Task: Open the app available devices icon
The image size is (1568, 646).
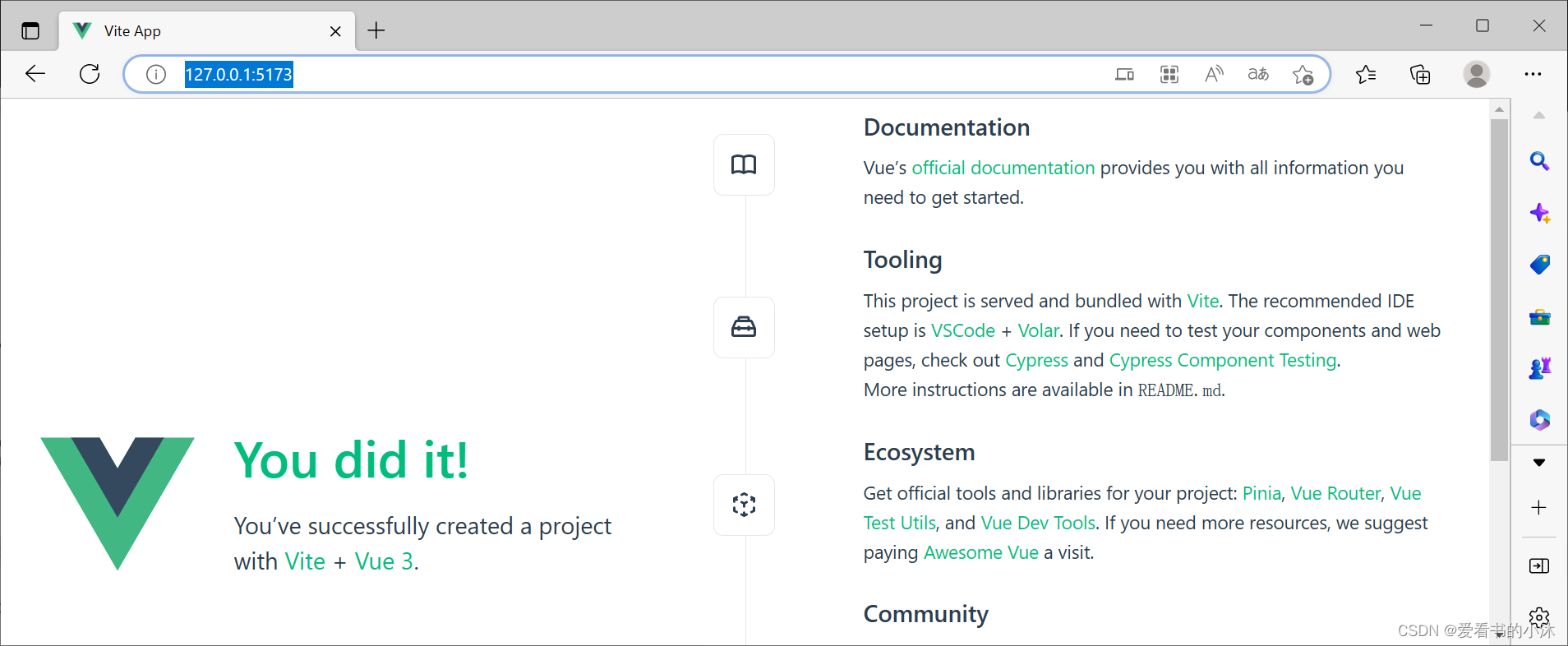Action: coord(1124,75)
